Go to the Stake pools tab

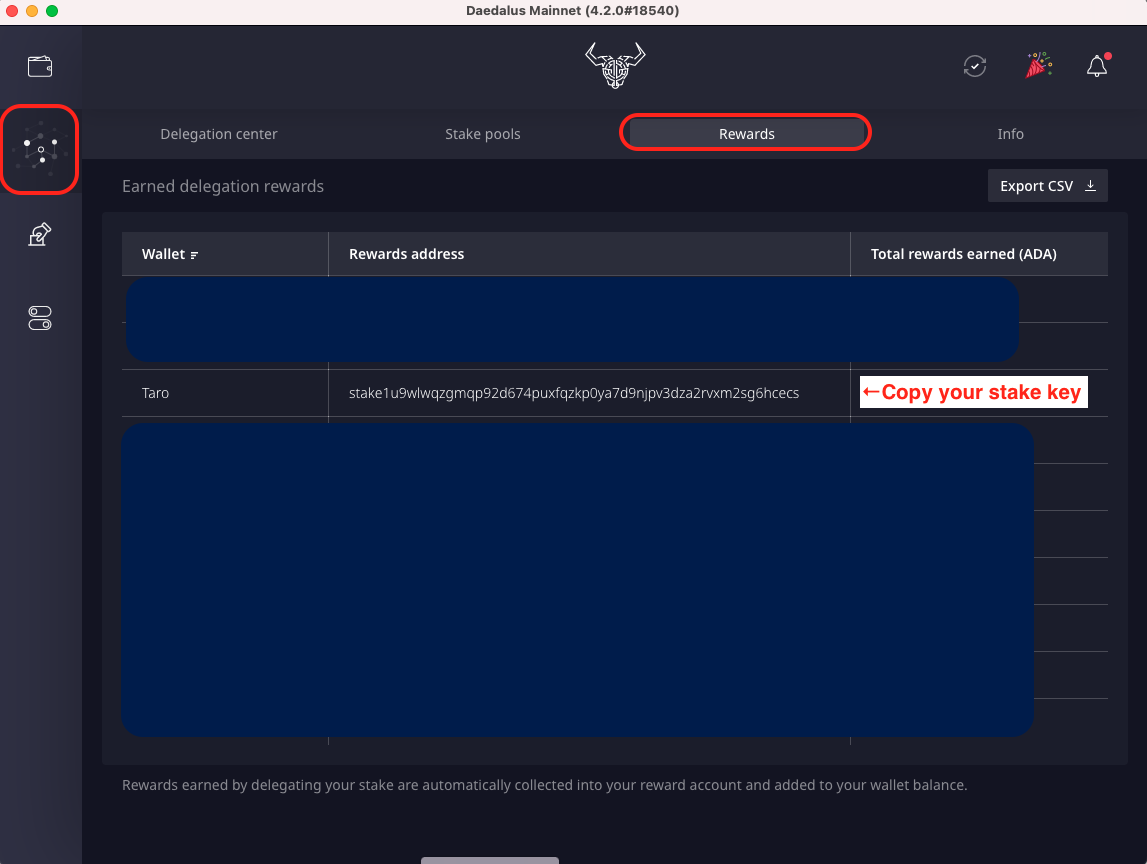(483, 134)
